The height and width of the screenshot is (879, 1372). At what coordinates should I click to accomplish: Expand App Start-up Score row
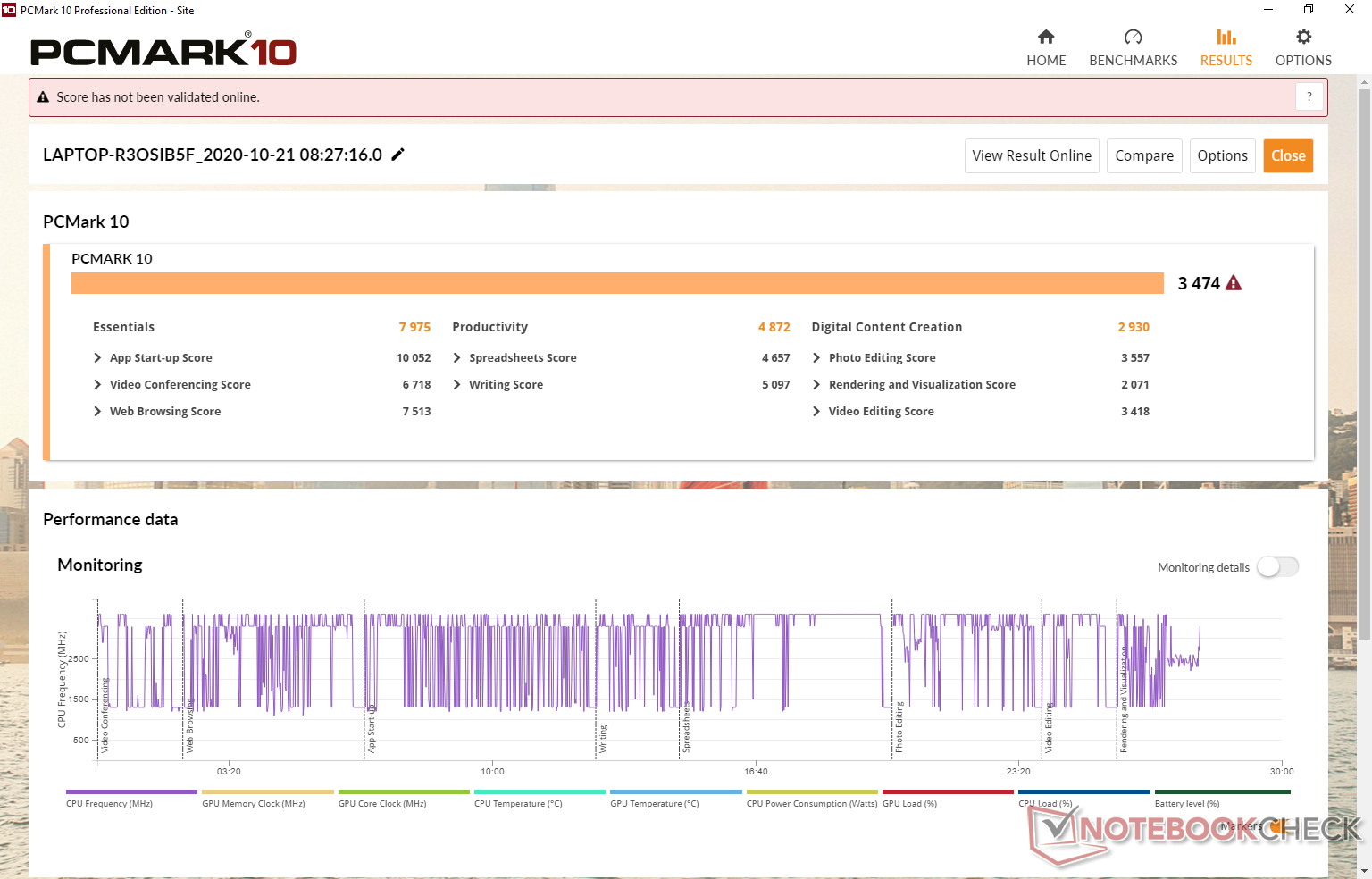pyautogui.click(x=97, y=358)
